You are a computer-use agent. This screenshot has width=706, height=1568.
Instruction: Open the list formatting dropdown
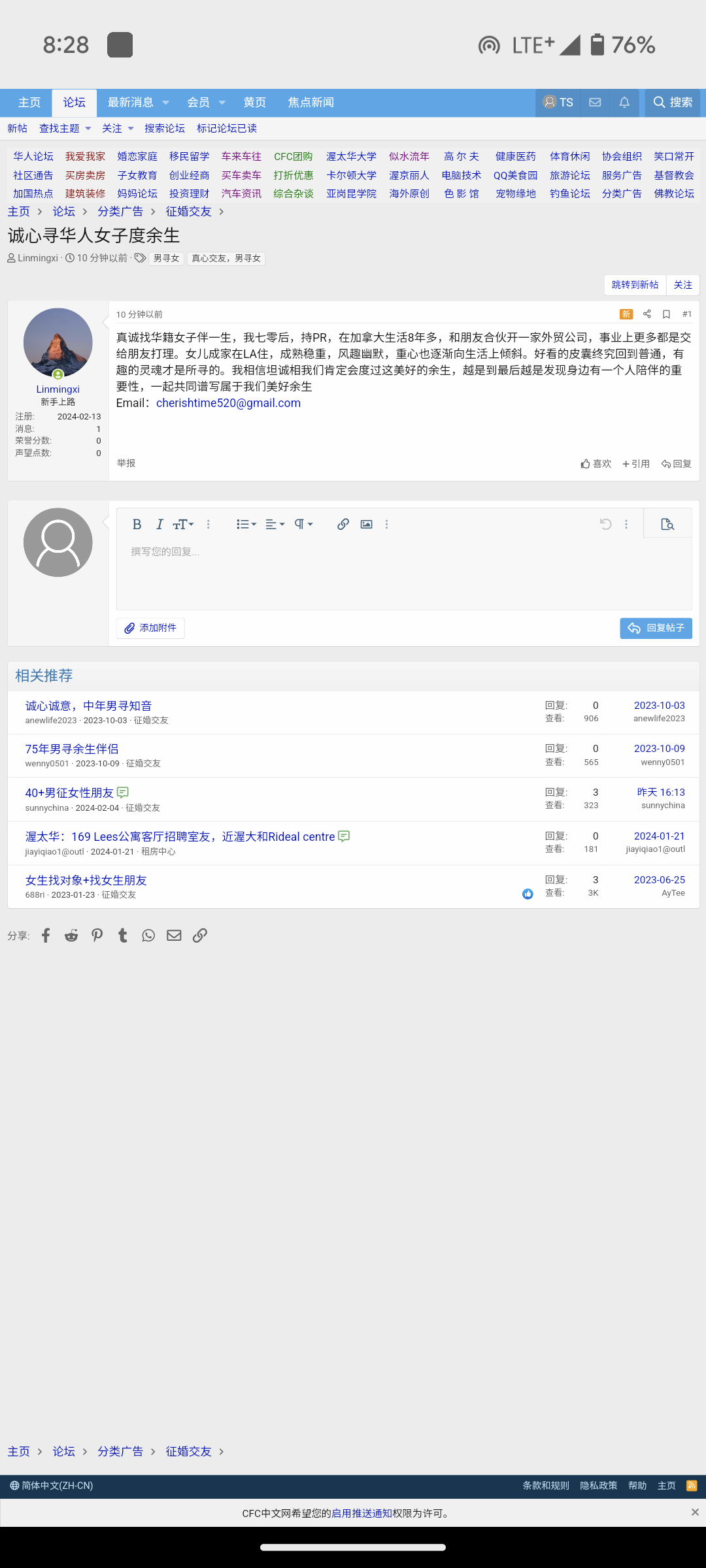click(x=246, y=525)
